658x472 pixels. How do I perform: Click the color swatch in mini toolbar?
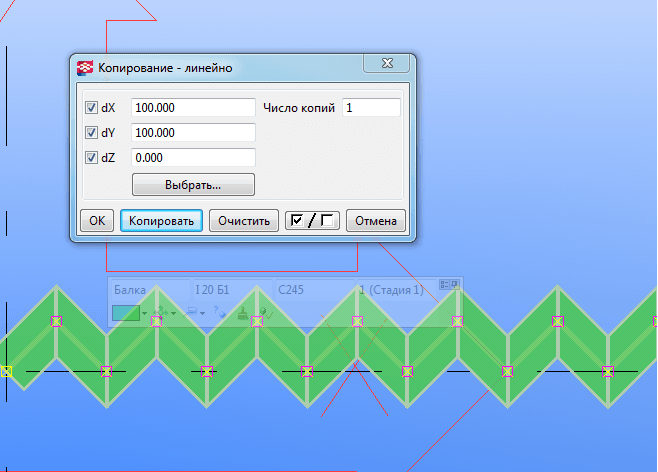[x=126, y=313]
